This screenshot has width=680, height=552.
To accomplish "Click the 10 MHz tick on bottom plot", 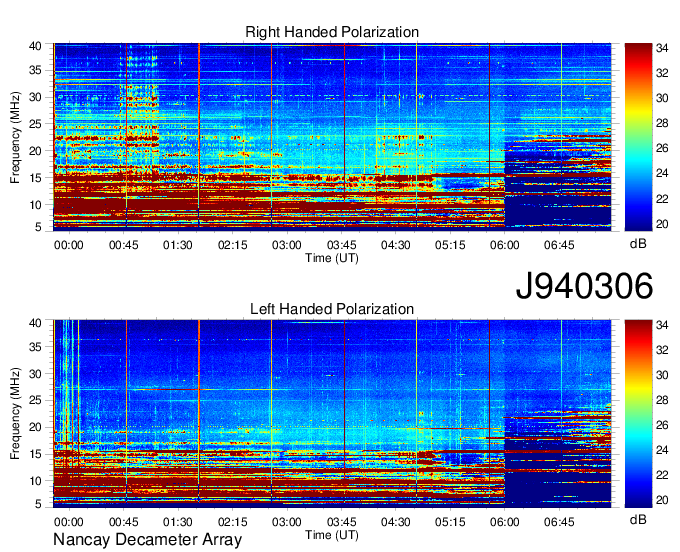I will coord(35,481).
